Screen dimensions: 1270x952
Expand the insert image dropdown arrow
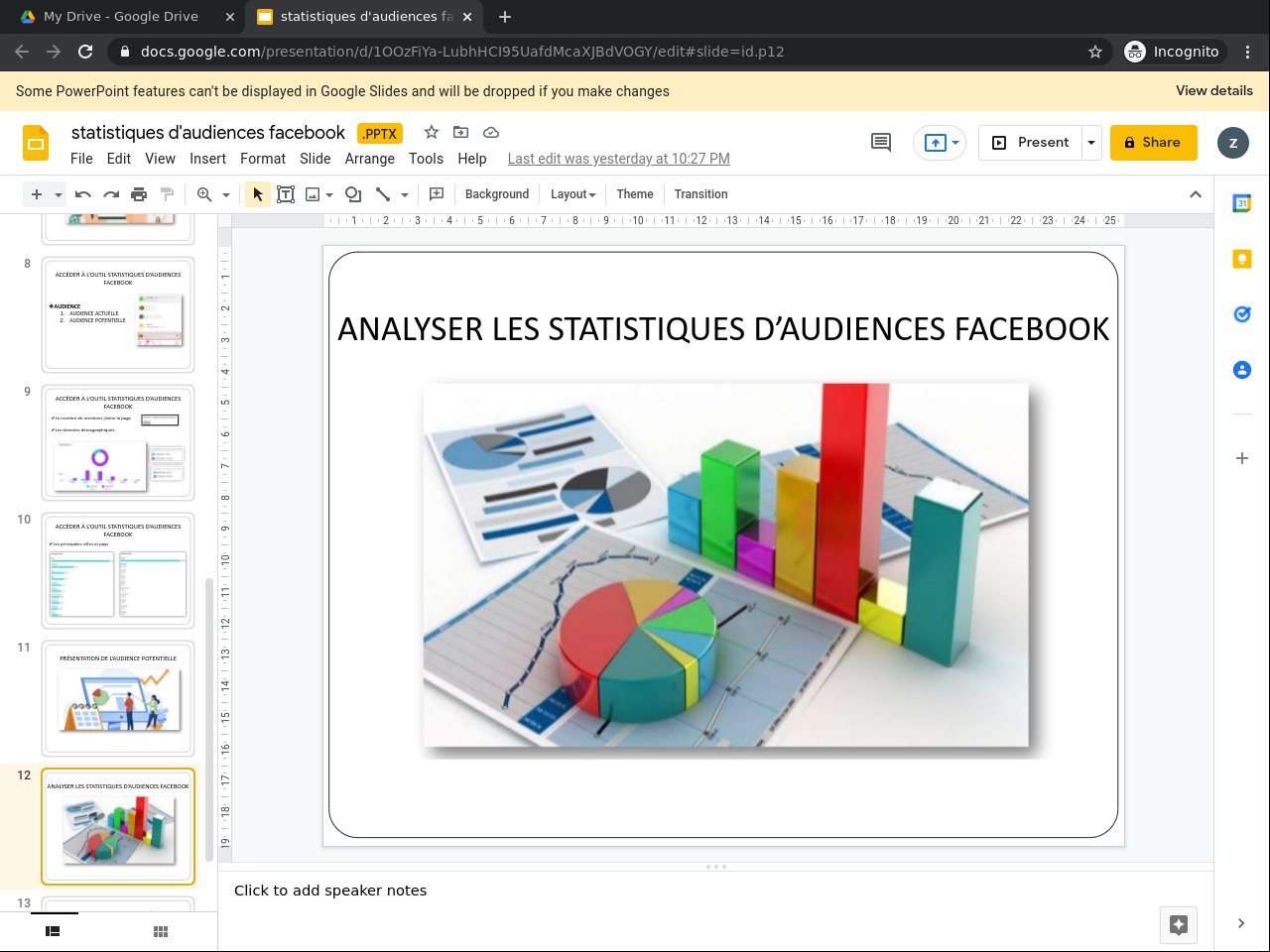(329, 194)
